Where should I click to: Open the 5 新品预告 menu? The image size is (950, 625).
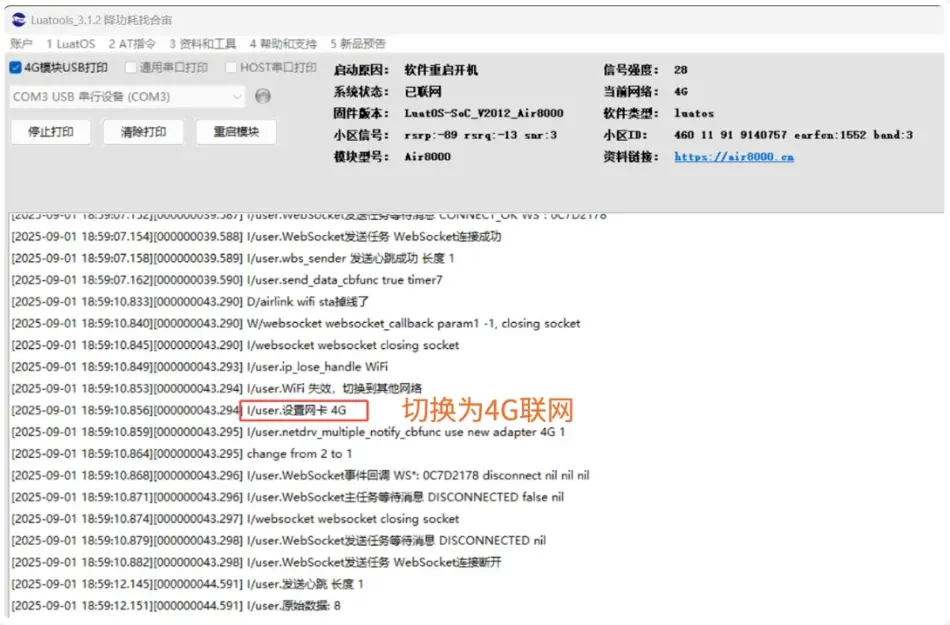[x=358, y=44]
